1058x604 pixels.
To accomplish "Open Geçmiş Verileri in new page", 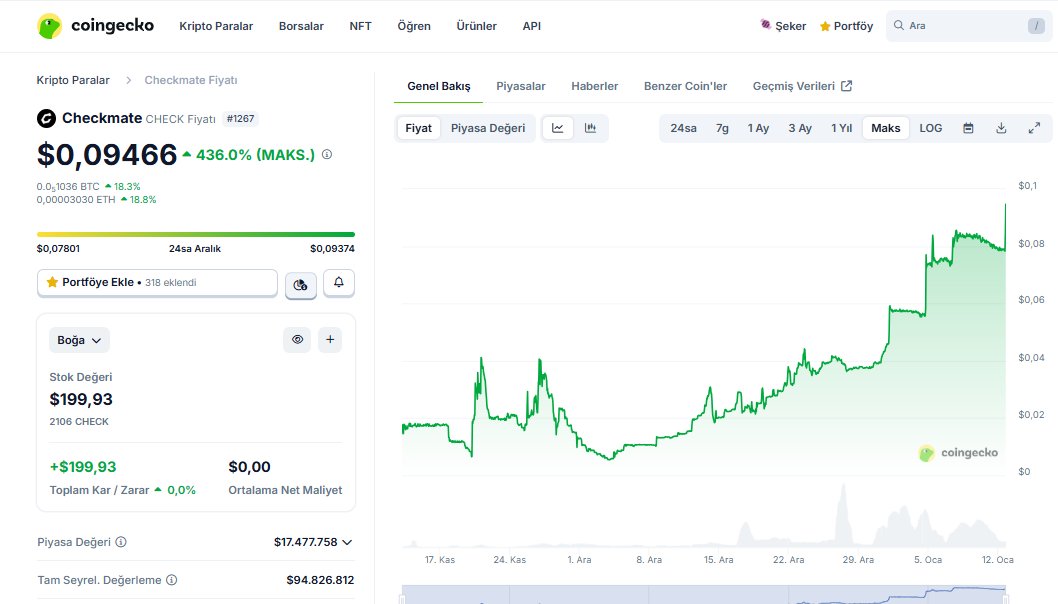I will [796, 86].
